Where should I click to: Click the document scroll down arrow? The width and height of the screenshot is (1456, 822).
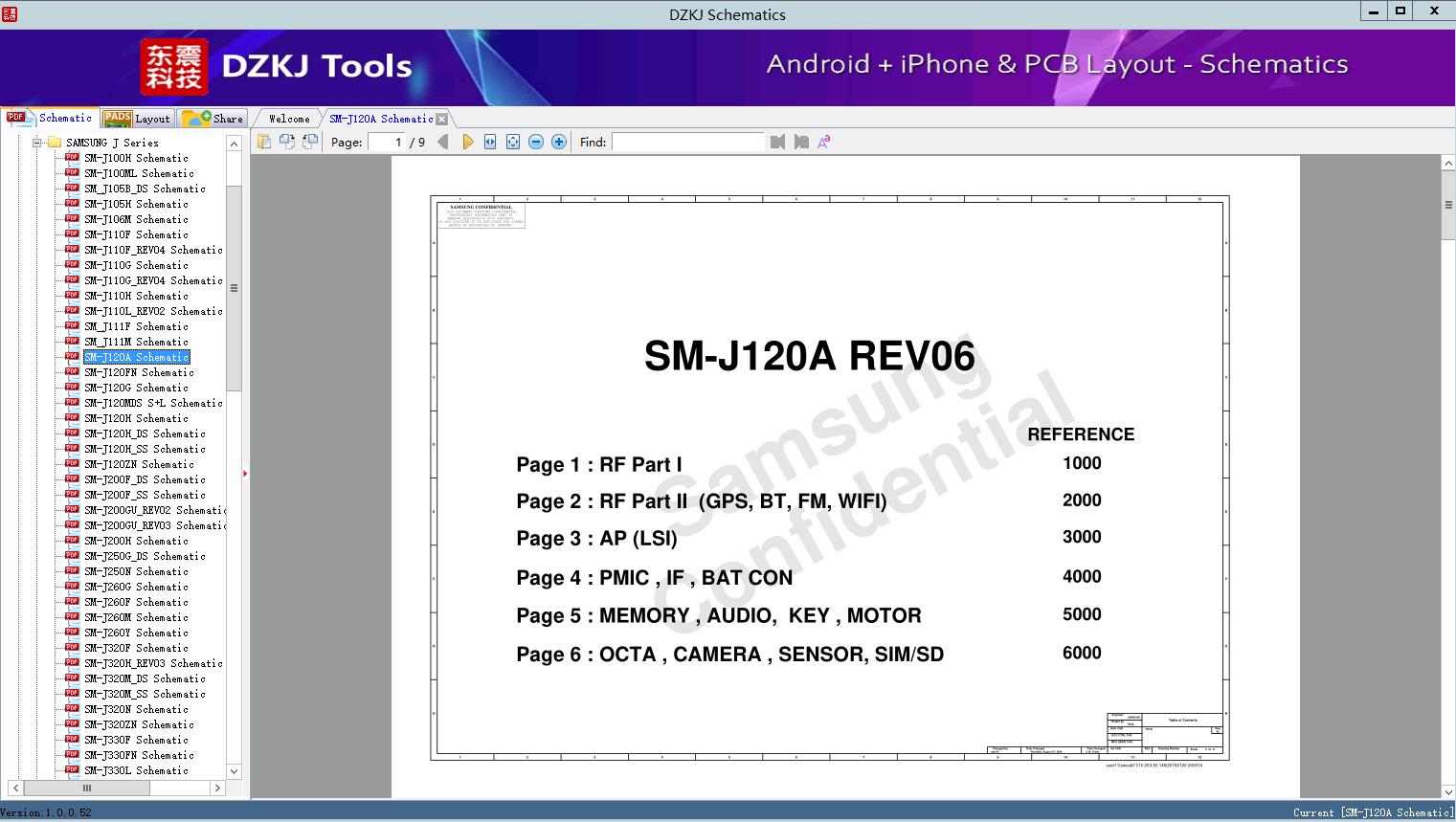pyautogui.click(x=1448, y=791)
